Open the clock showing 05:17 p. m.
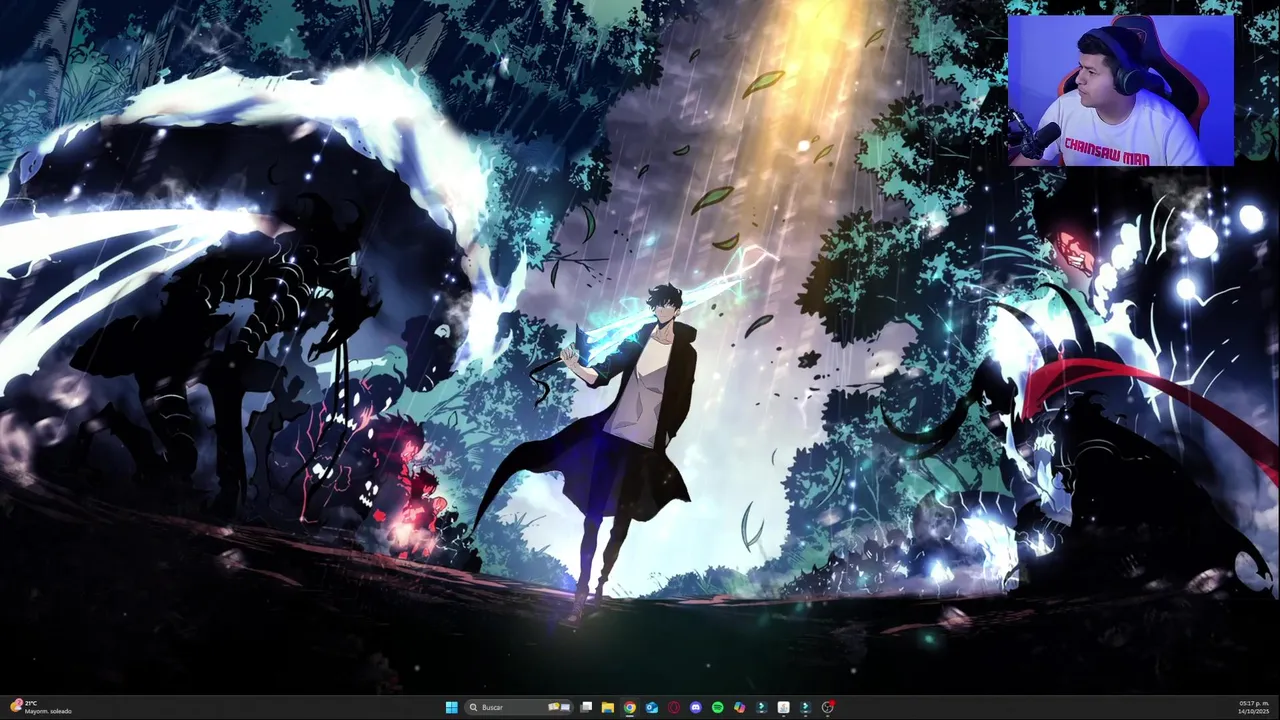 coord(1253,707)
